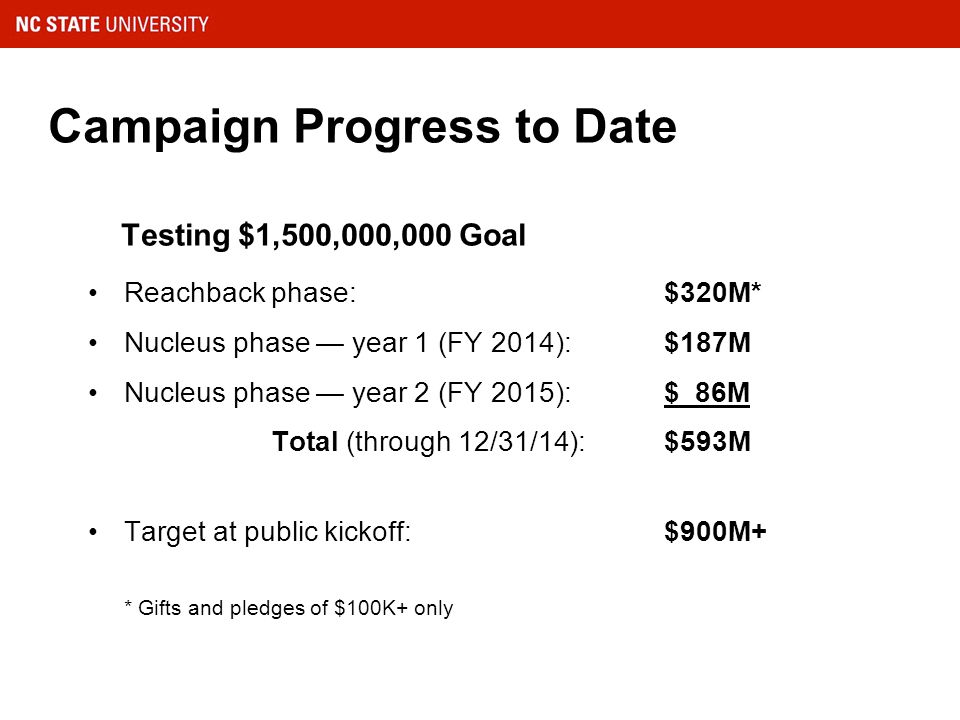The height and width of the screenshot is (720, 960).
Task: Click the bullet before FY 2015 line
Action: [x=92, y=393]
